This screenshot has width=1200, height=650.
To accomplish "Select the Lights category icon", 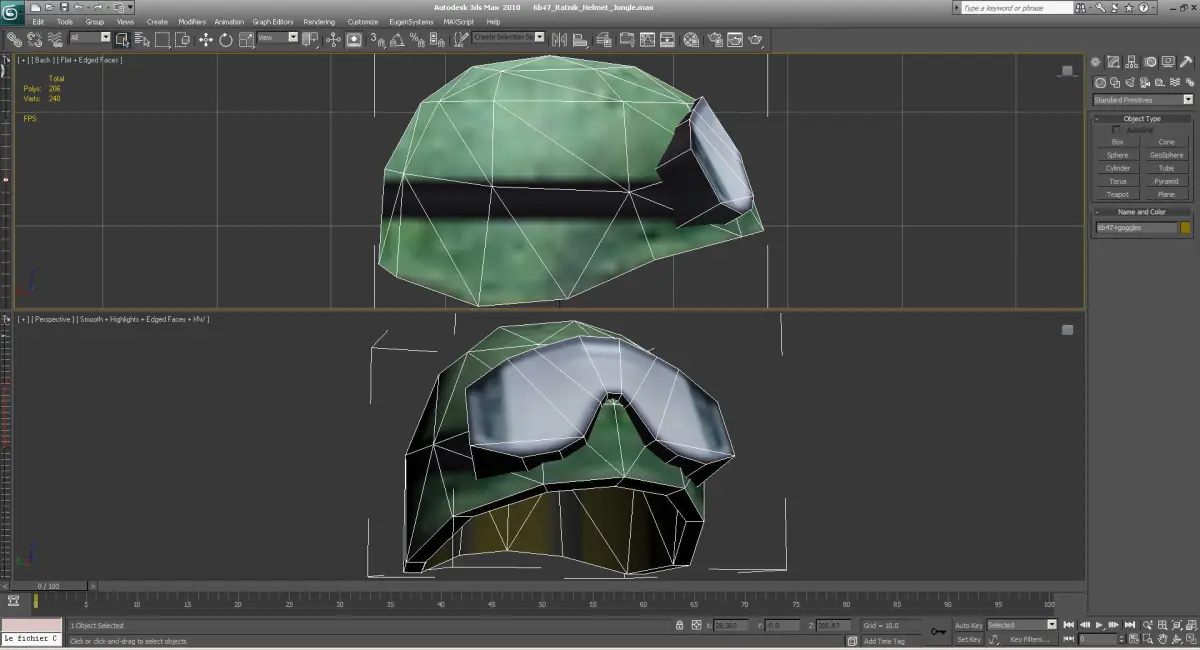I will [x=1129, y=83].
